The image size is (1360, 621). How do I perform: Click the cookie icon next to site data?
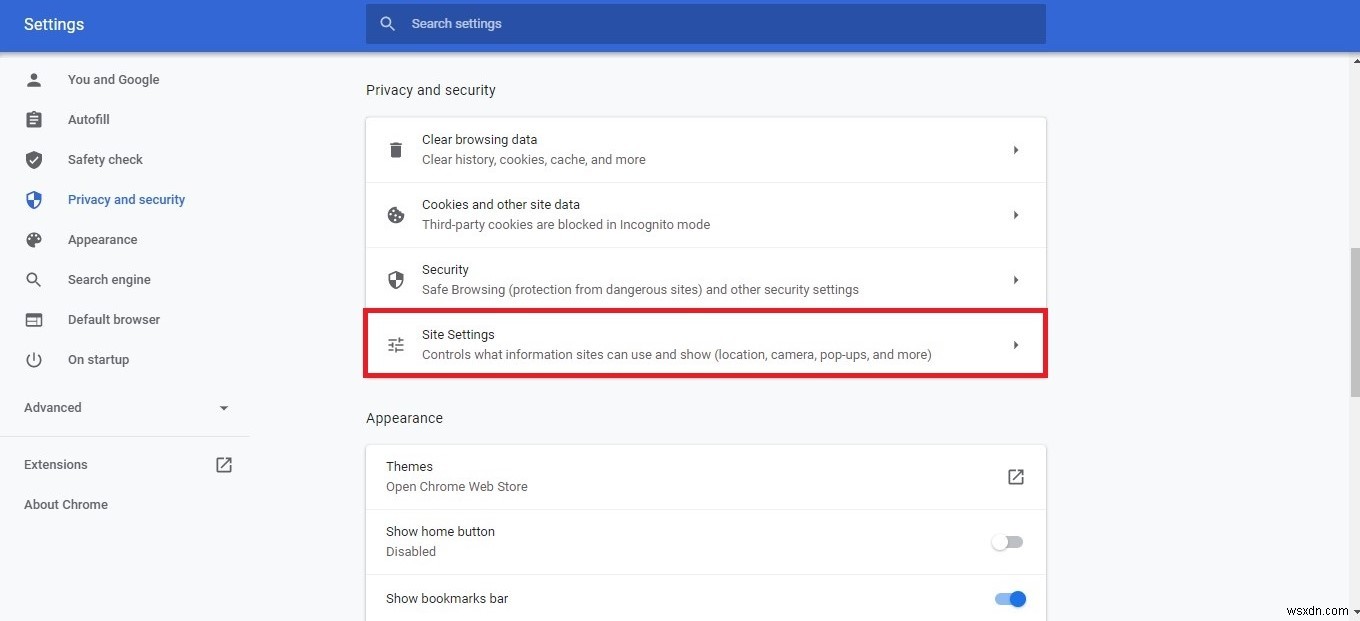pyautogui.click(x=396, y=214)
